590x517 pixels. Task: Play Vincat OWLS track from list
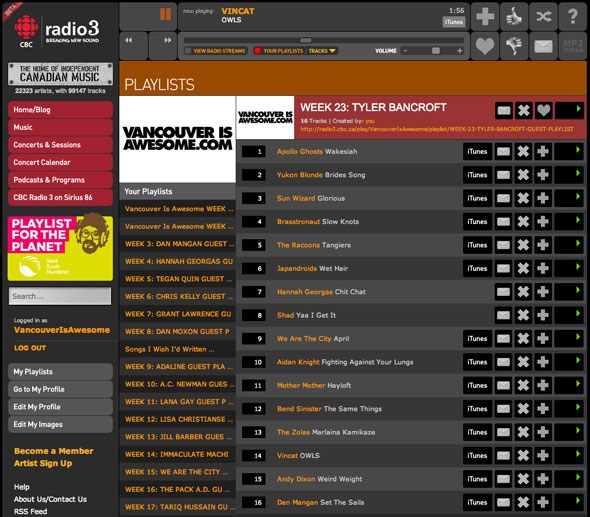click(569, 455)
